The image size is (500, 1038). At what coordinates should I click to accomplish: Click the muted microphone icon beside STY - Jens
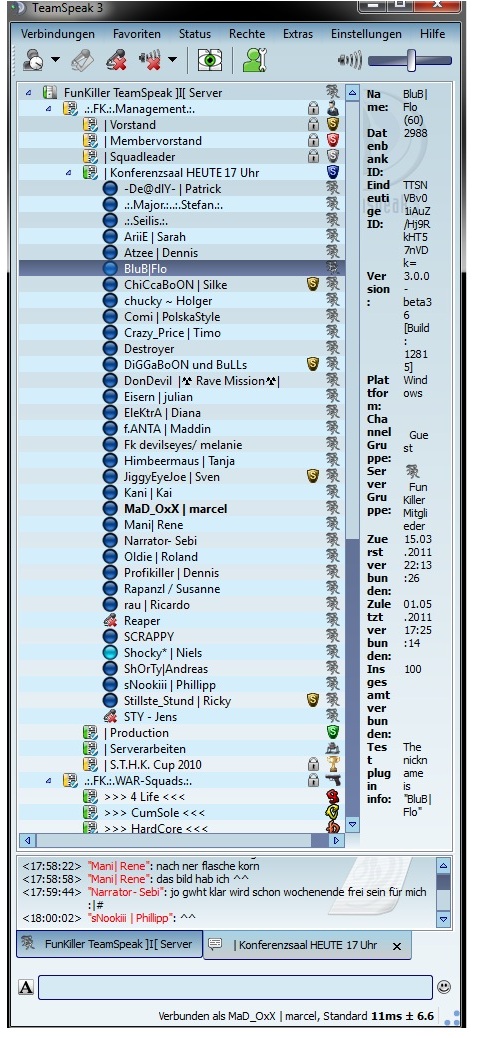point(111,716)
